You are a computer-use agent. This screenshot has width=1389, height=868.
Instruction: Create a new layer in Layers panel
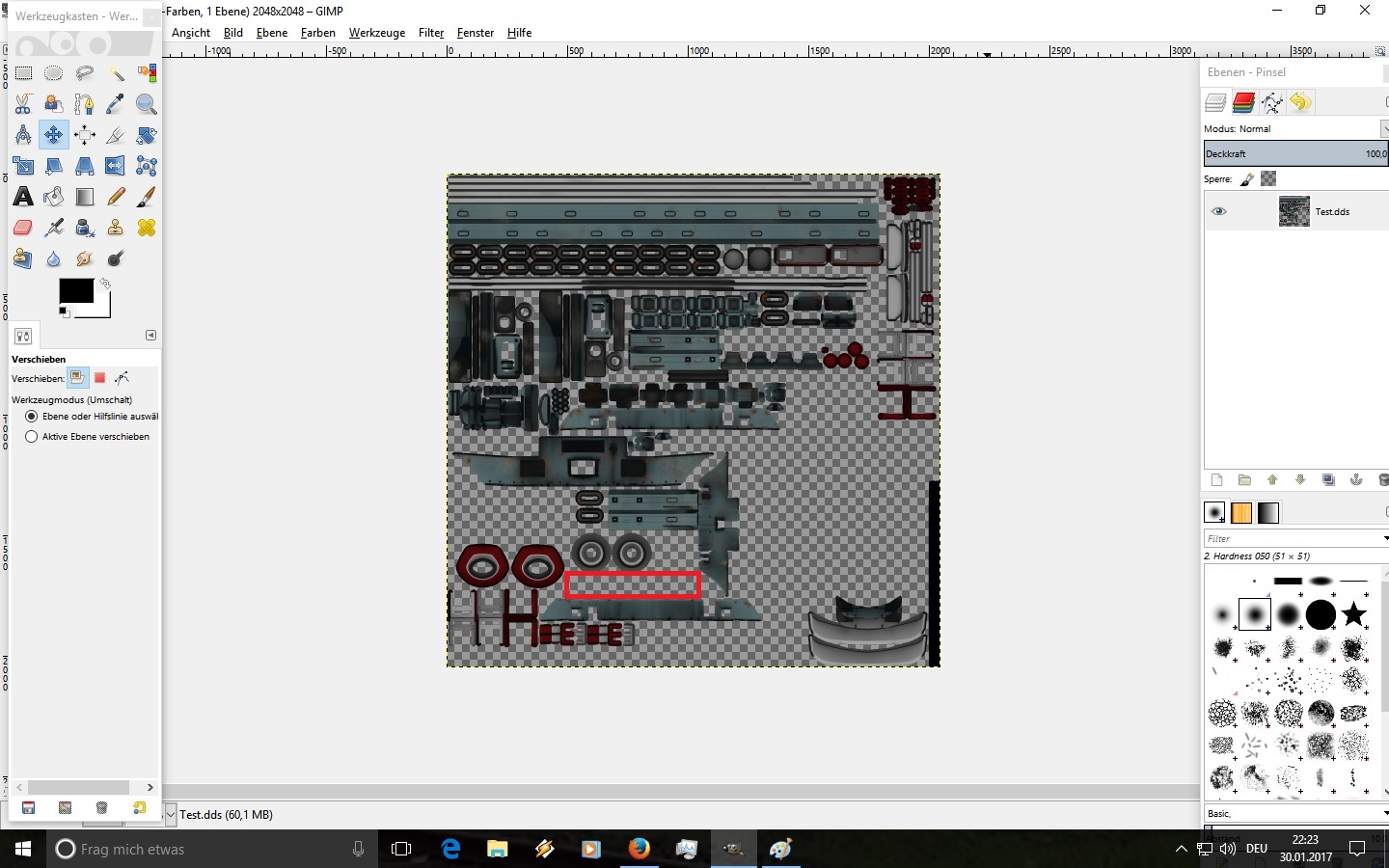pos(1216,480)
